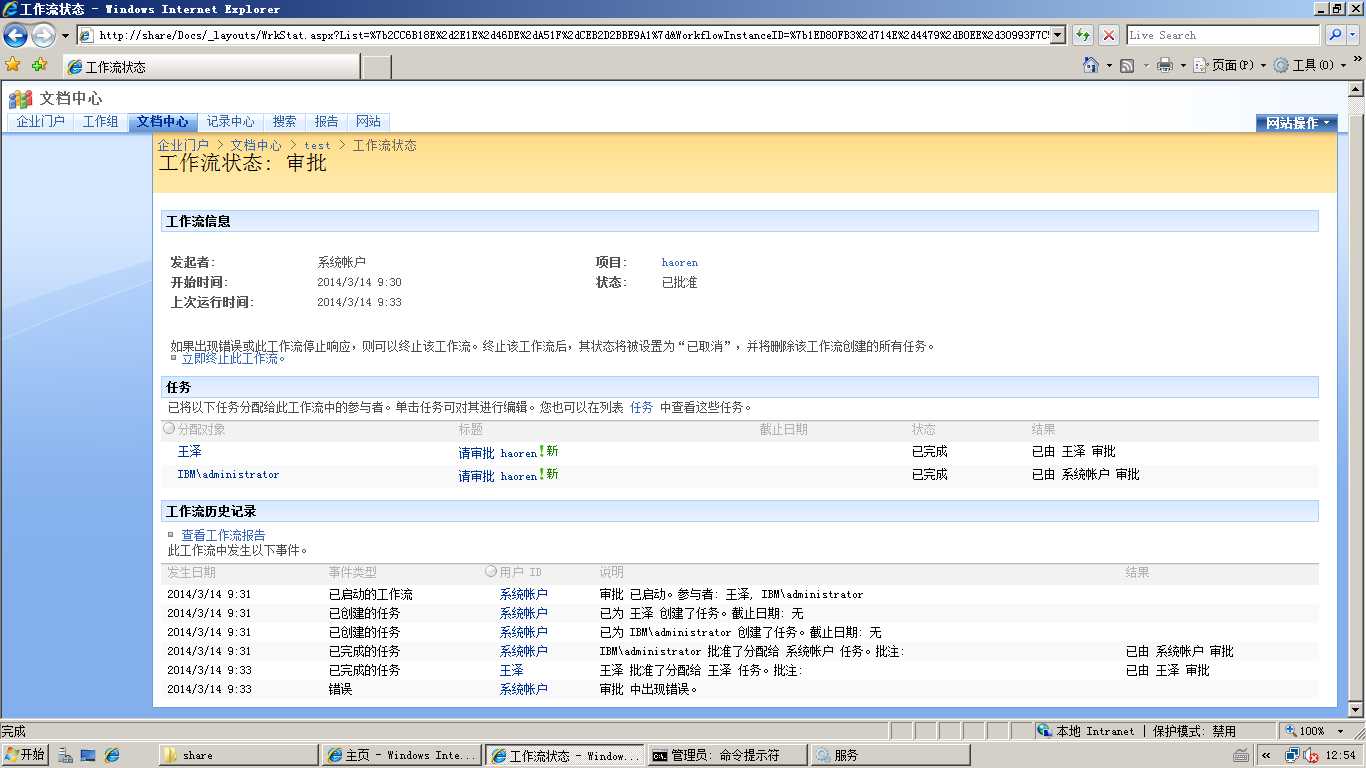1366x768 pixels.
Task: Expand the address bar URL history dropdown
Action: (x=1059, y=35)
